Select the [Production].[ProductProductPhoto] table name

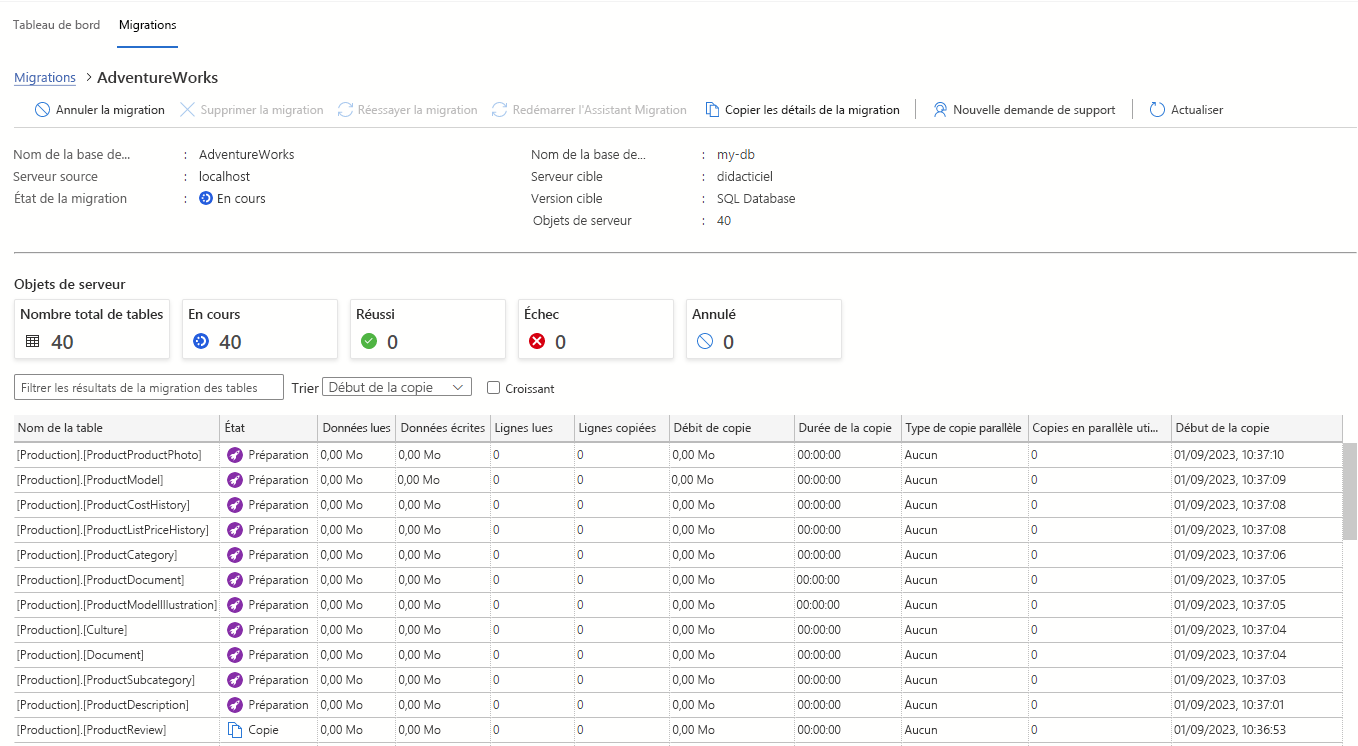click(110, 455)
